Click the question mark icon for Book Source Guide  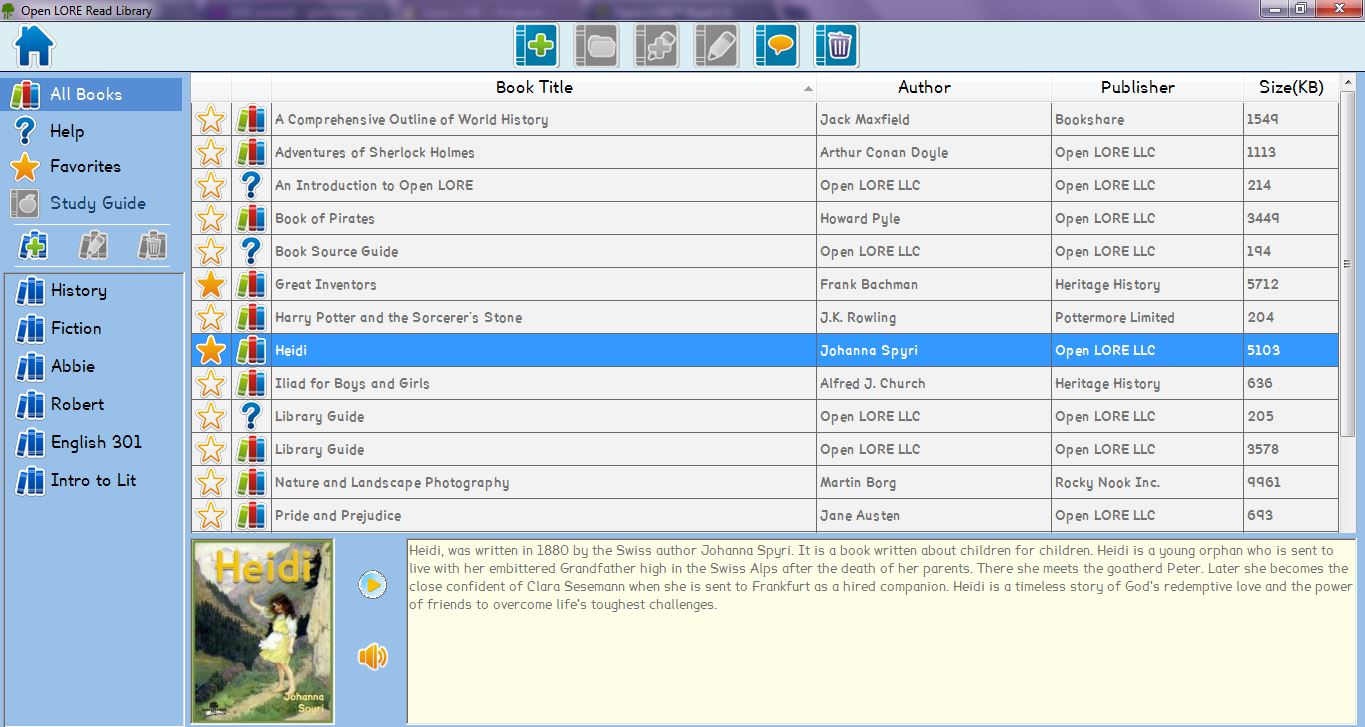tap(251, 251)
